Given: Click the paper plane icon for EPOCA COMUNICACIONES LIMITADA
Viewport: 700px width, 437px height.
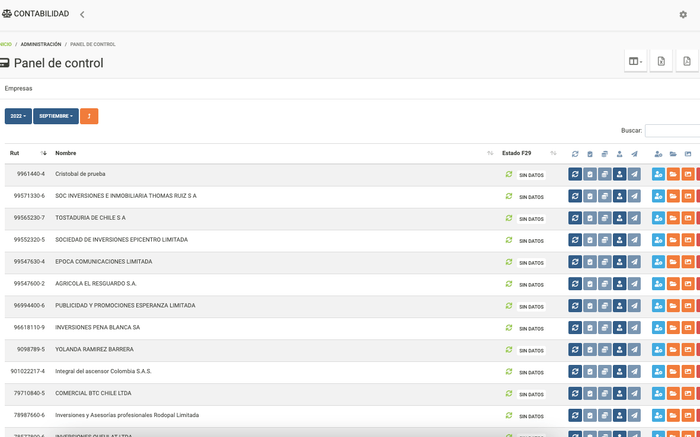Looking at the screenshot, I should pyautogui.click(x=634, y=262).
